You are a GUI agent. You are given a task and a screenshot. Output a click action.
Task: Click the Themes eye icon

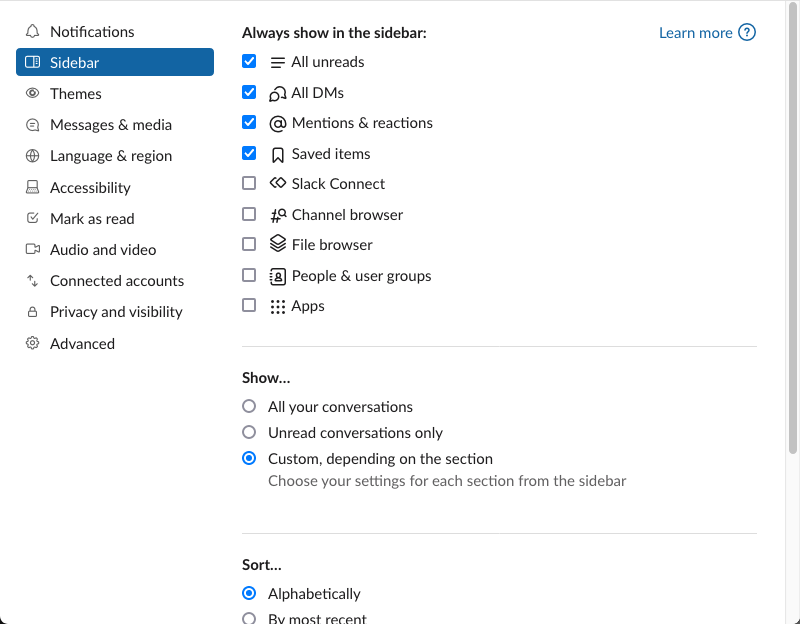(32, 93)
